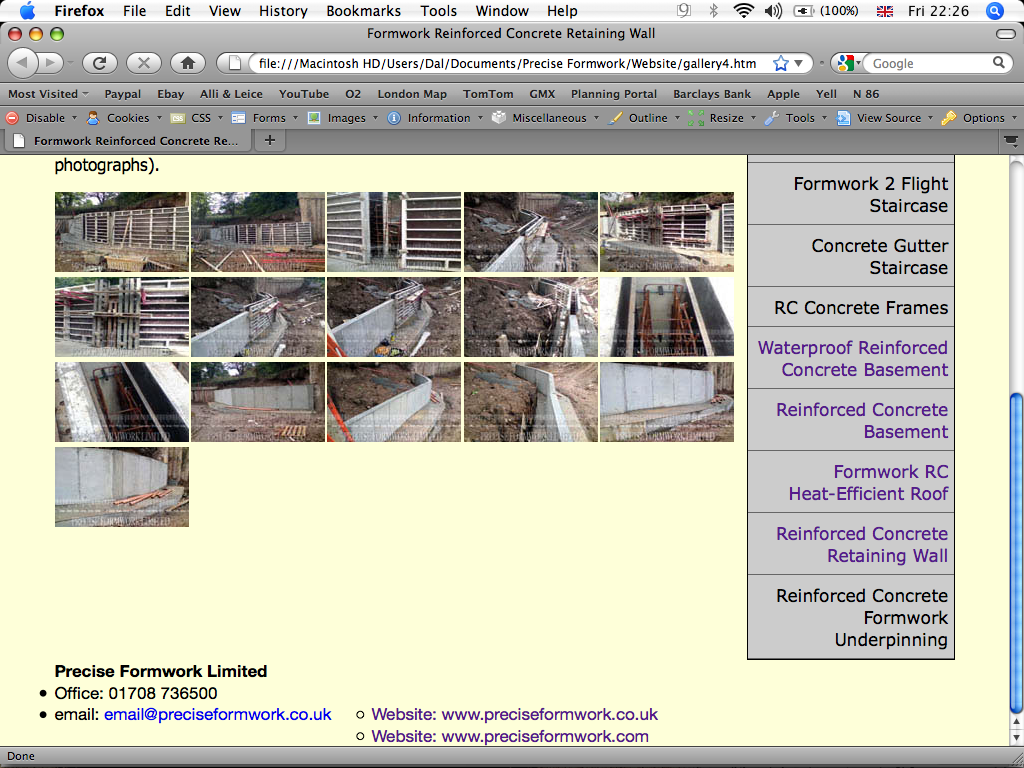The height and width of the screenshot is (768, 1024).
Task: Open the View menu
Action: 225,11
